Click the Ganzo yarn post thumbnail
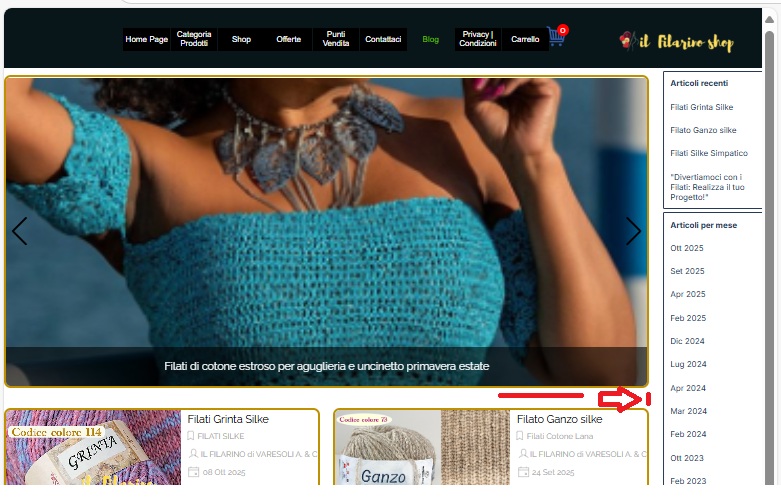Screen dimensions: 781x499 point(423,448)
